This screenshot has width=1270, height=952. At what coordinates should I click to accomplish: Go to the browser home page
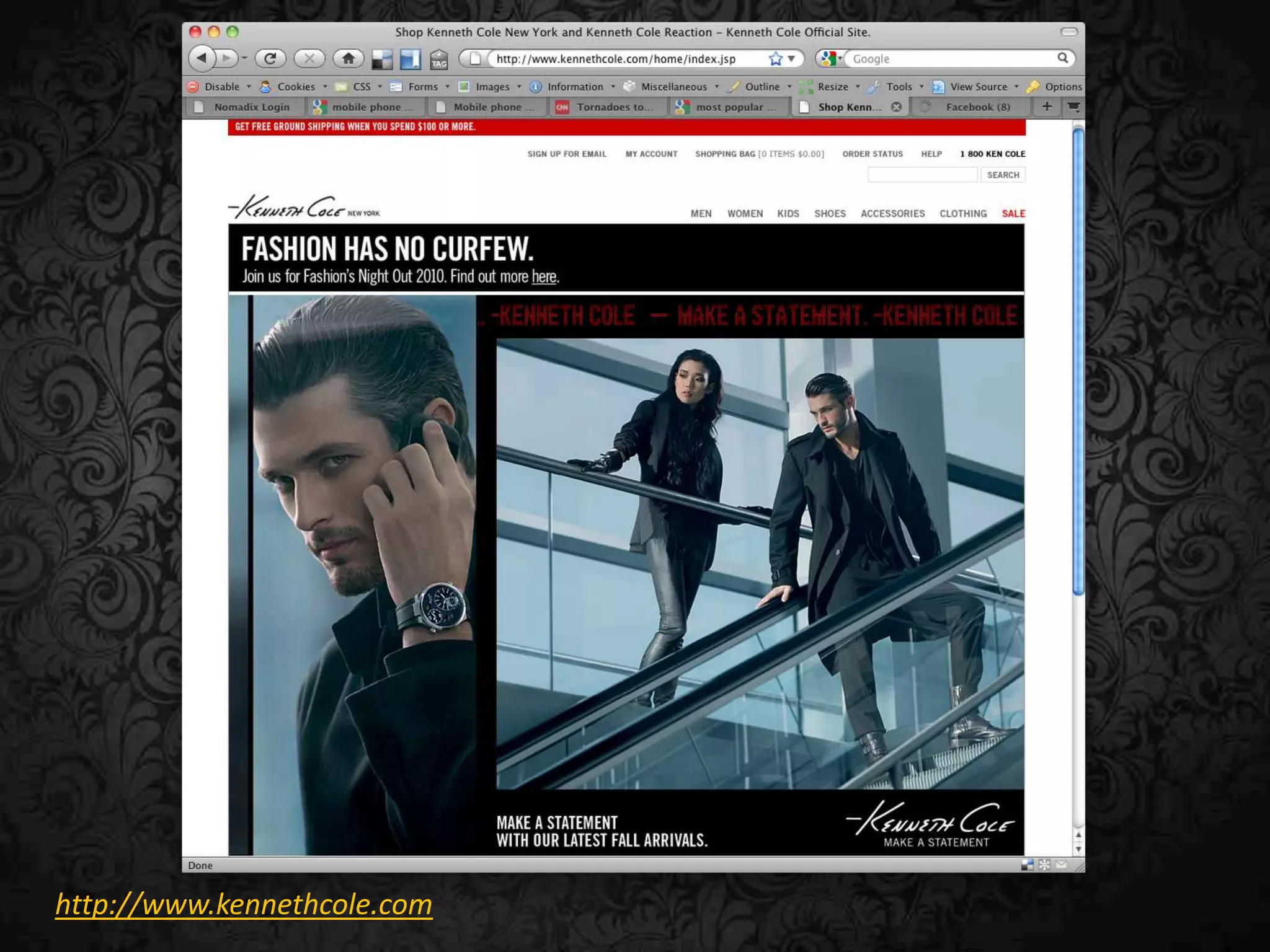pos(348,58)
